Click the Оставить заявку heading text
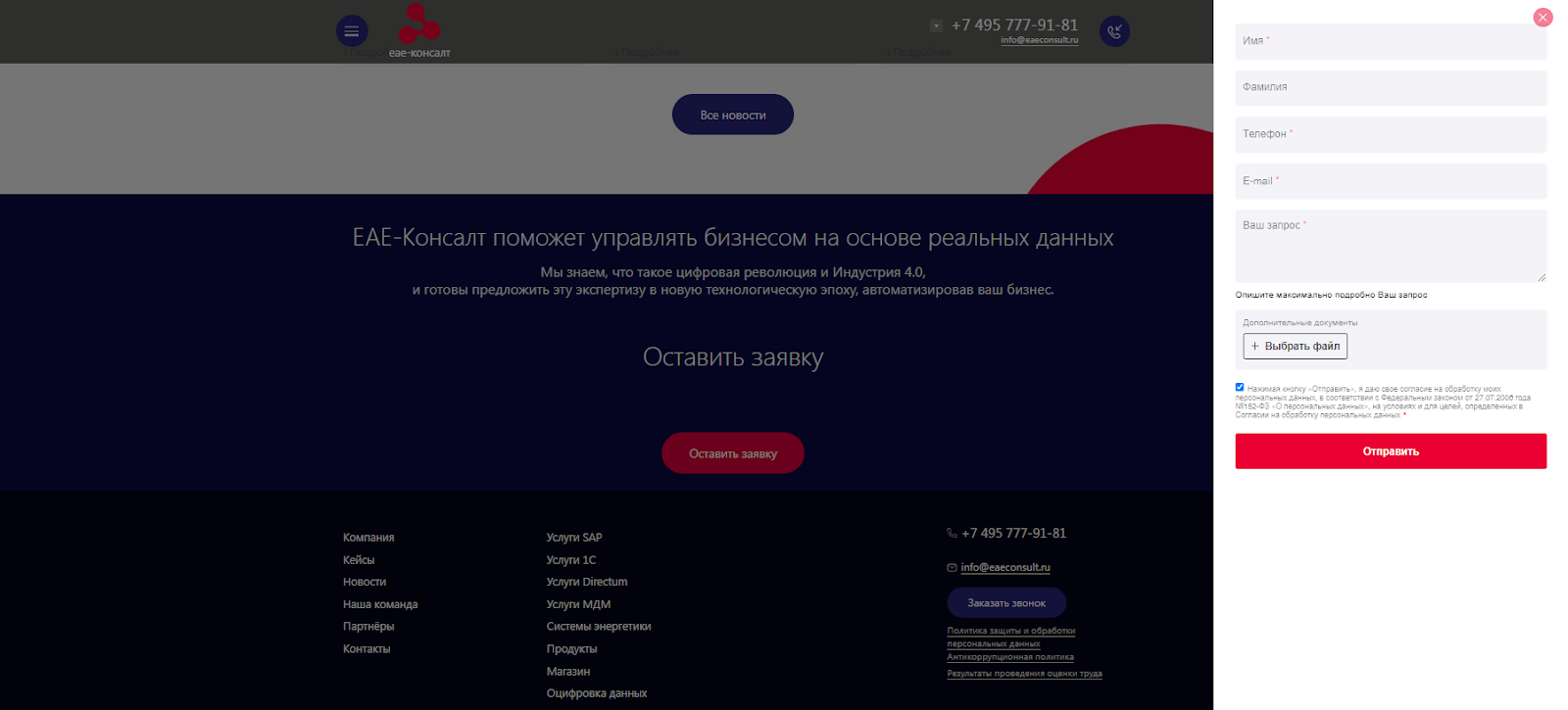This screenshot has width=1568, height=710. point(733,357)
